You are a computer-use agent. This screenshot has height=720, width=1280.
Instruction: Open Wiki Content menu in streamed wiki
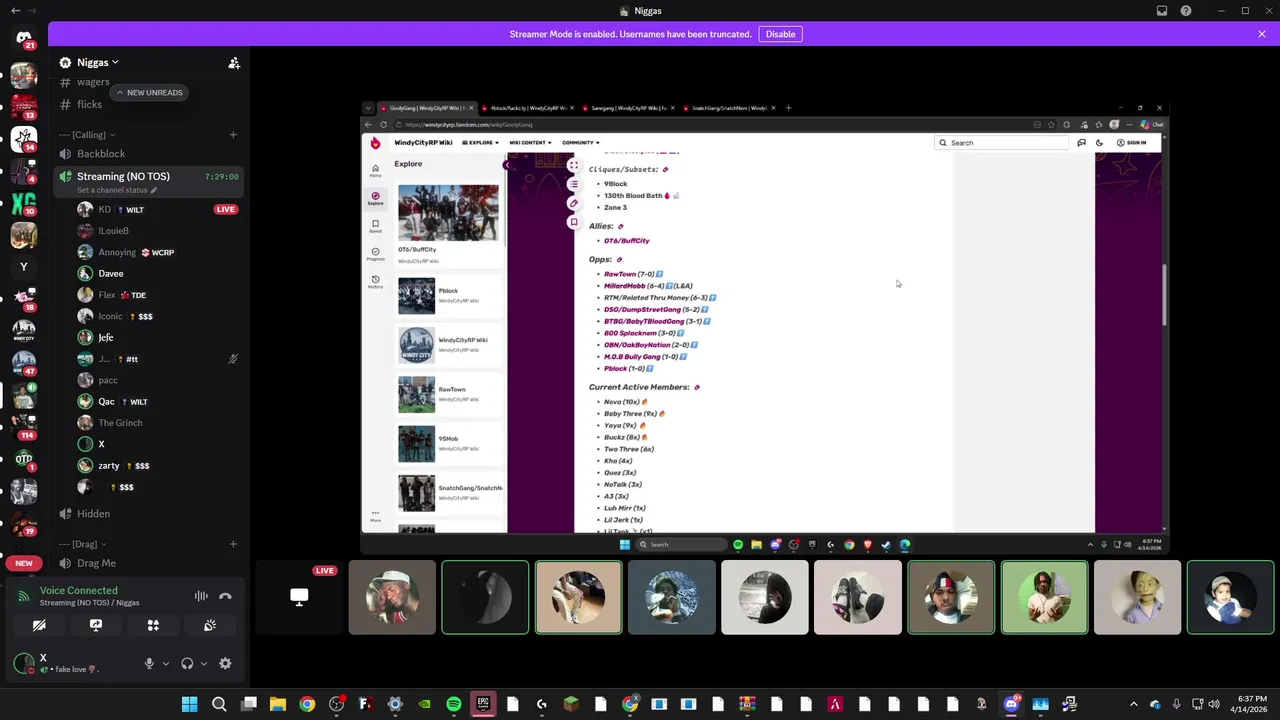click(530, 143)
